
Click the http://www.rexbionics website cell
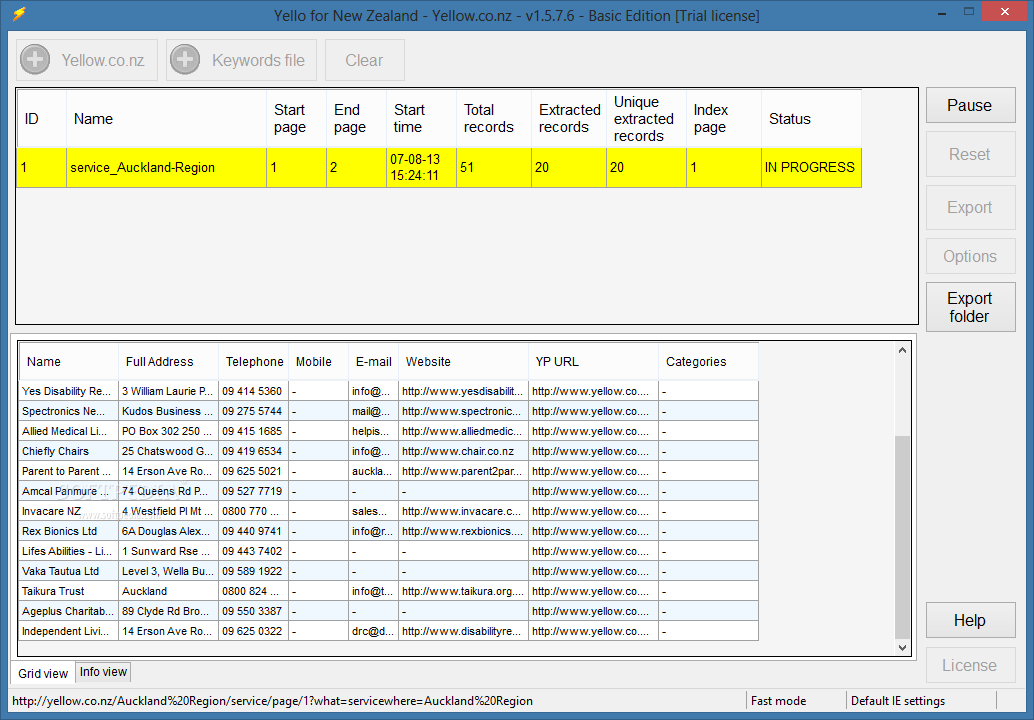tap(463, 531)
